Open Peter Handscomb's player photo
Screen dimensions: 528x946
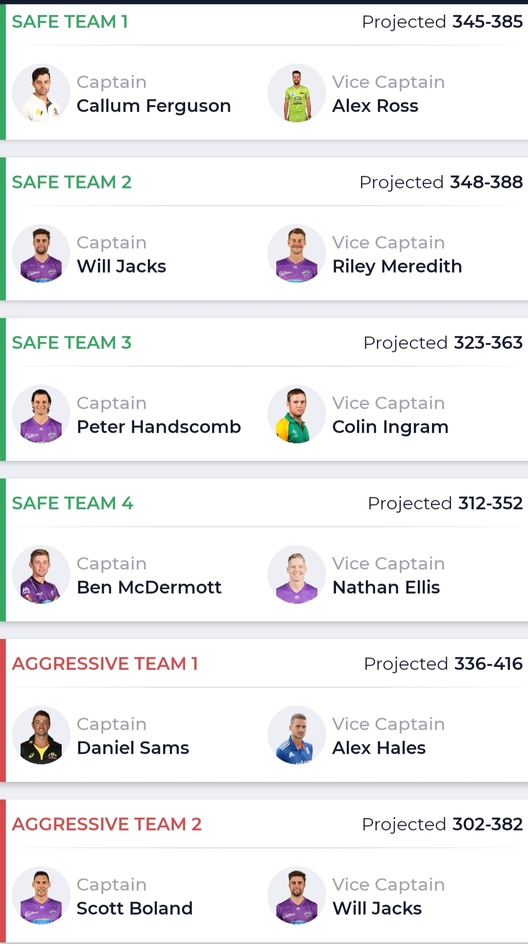pyautogui.click(x=41, y=414)
